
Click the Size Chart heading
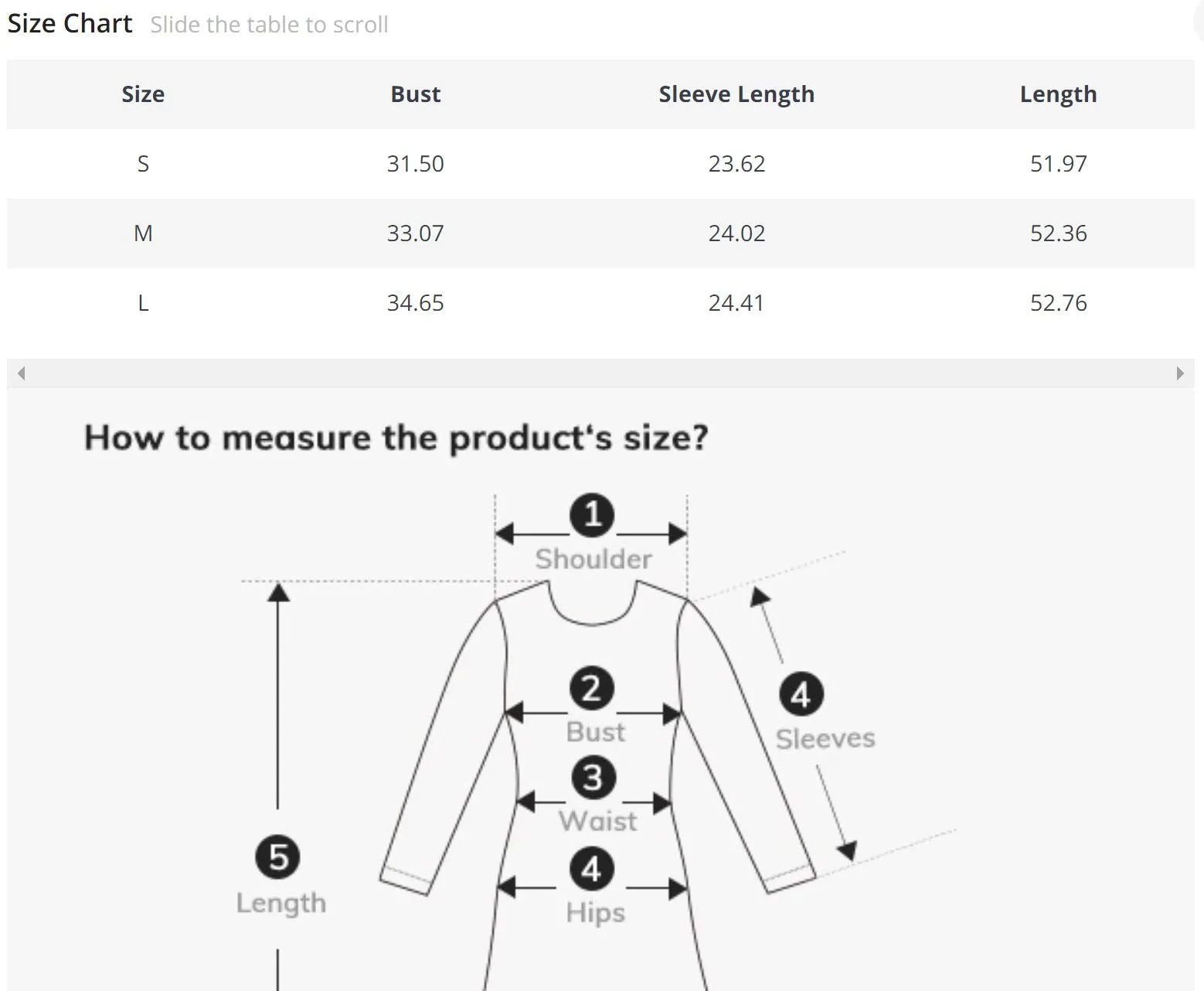coord(70,24)
